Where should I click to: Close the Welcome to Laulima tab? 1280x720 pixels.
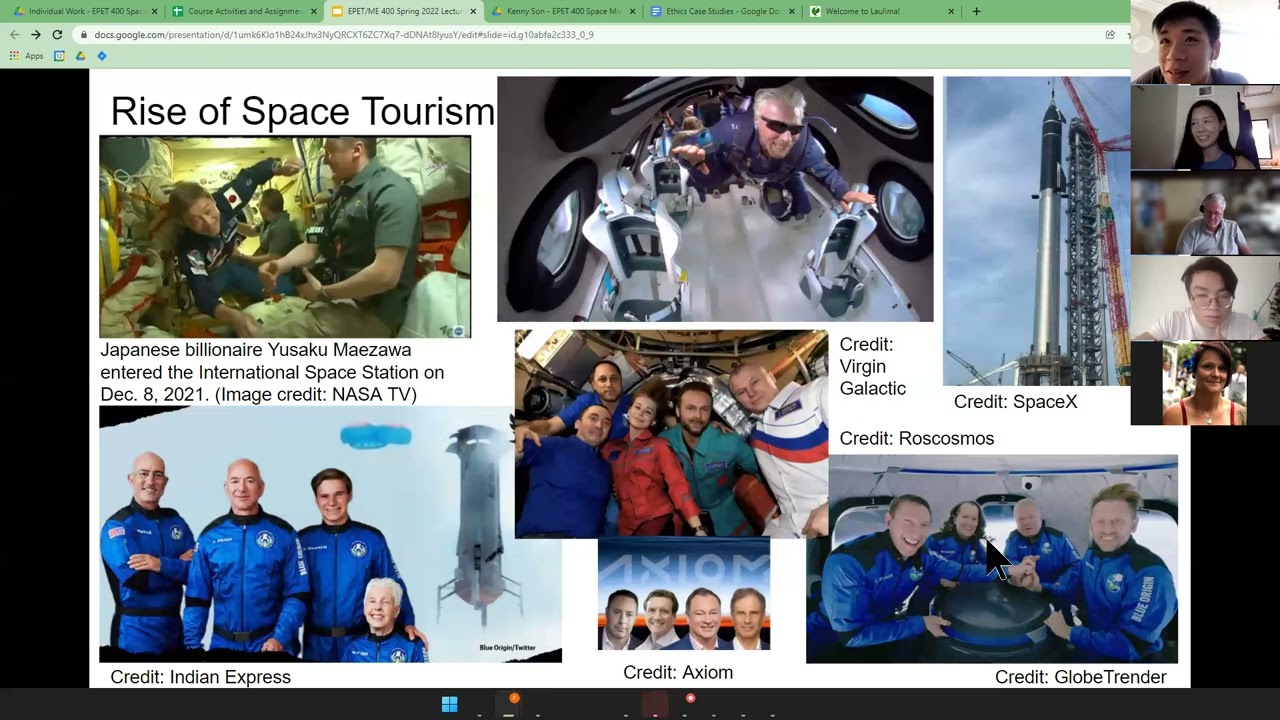[951, 11]
